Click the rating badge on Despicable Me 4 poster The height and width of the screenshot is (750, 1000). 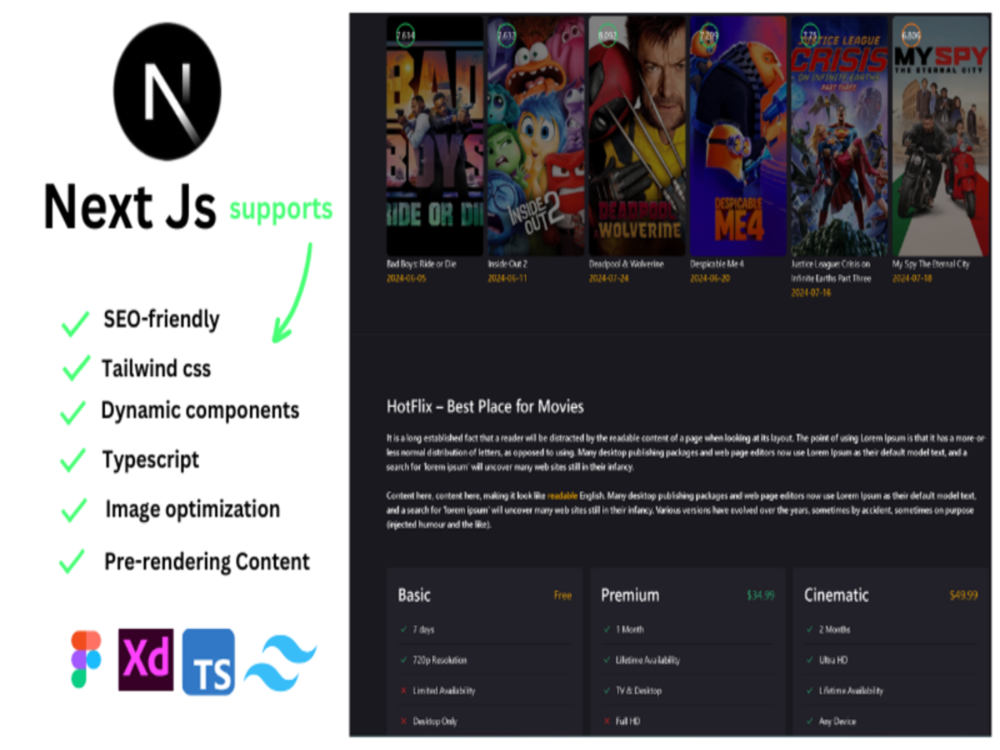tap(709, 35)
